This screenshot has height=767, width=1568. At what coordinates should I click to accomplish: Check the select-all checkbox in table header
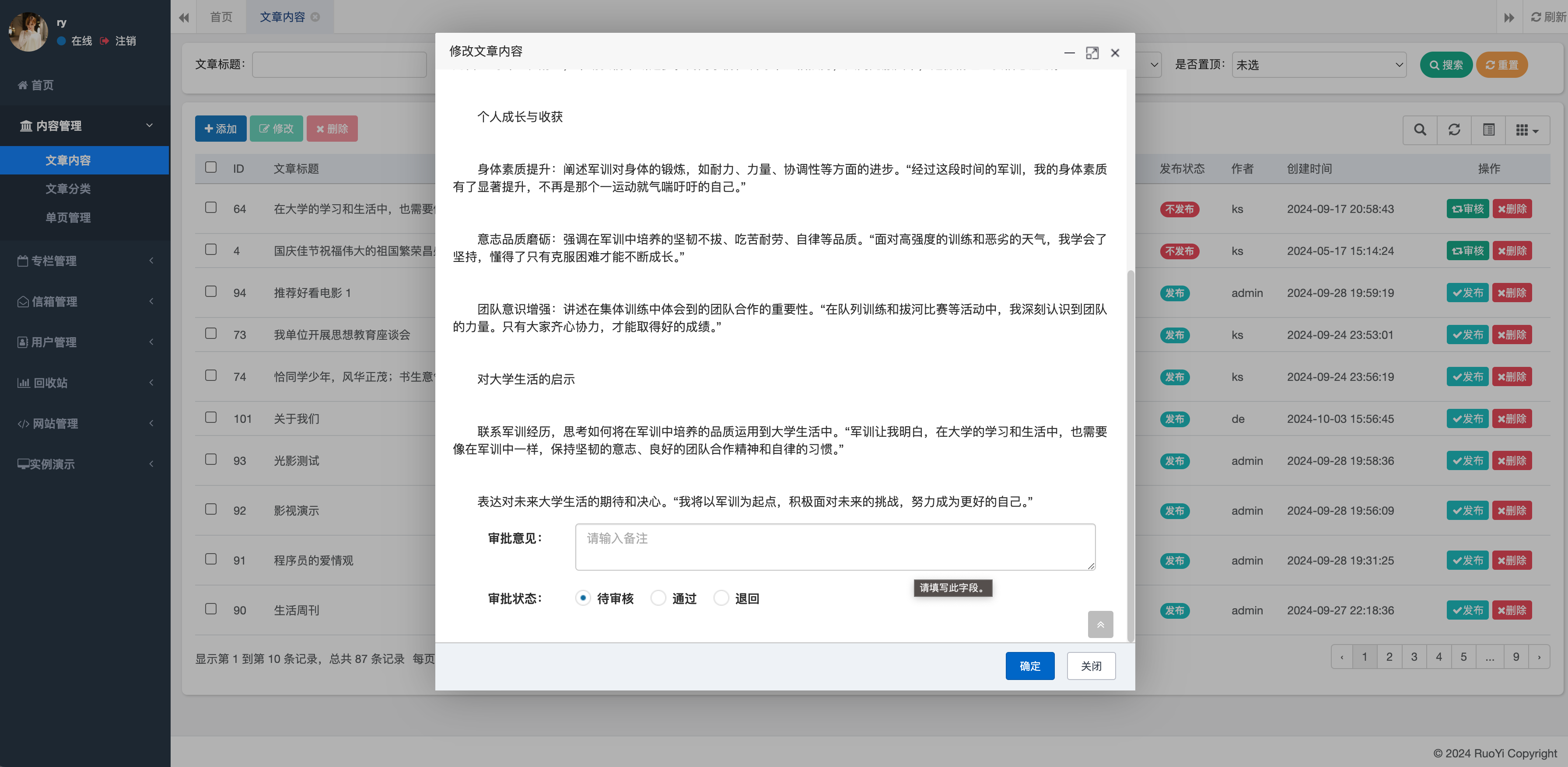pos(210,167)
